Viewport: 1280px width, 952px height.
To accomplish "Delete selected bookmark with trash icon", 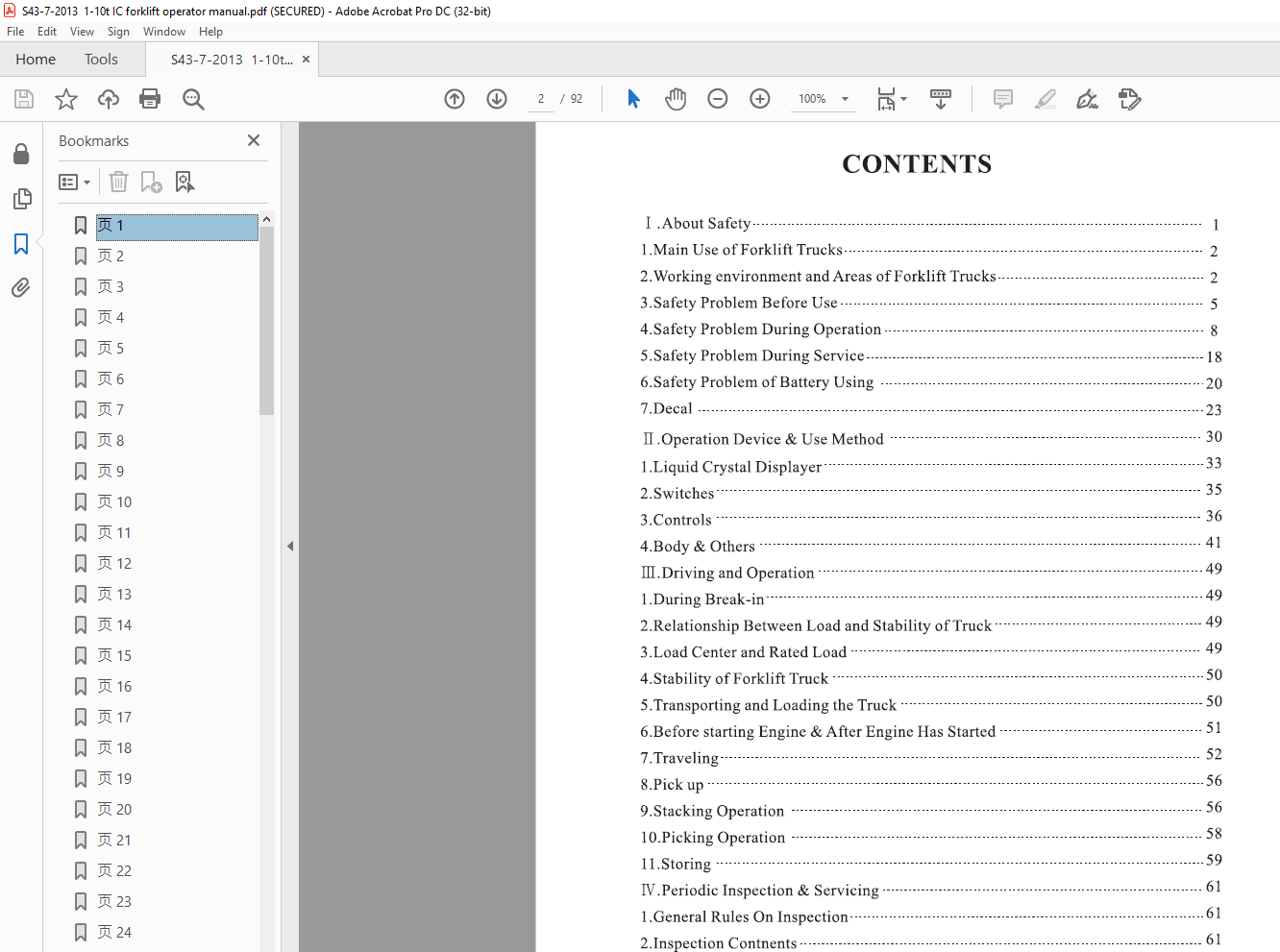I will 118,182.
